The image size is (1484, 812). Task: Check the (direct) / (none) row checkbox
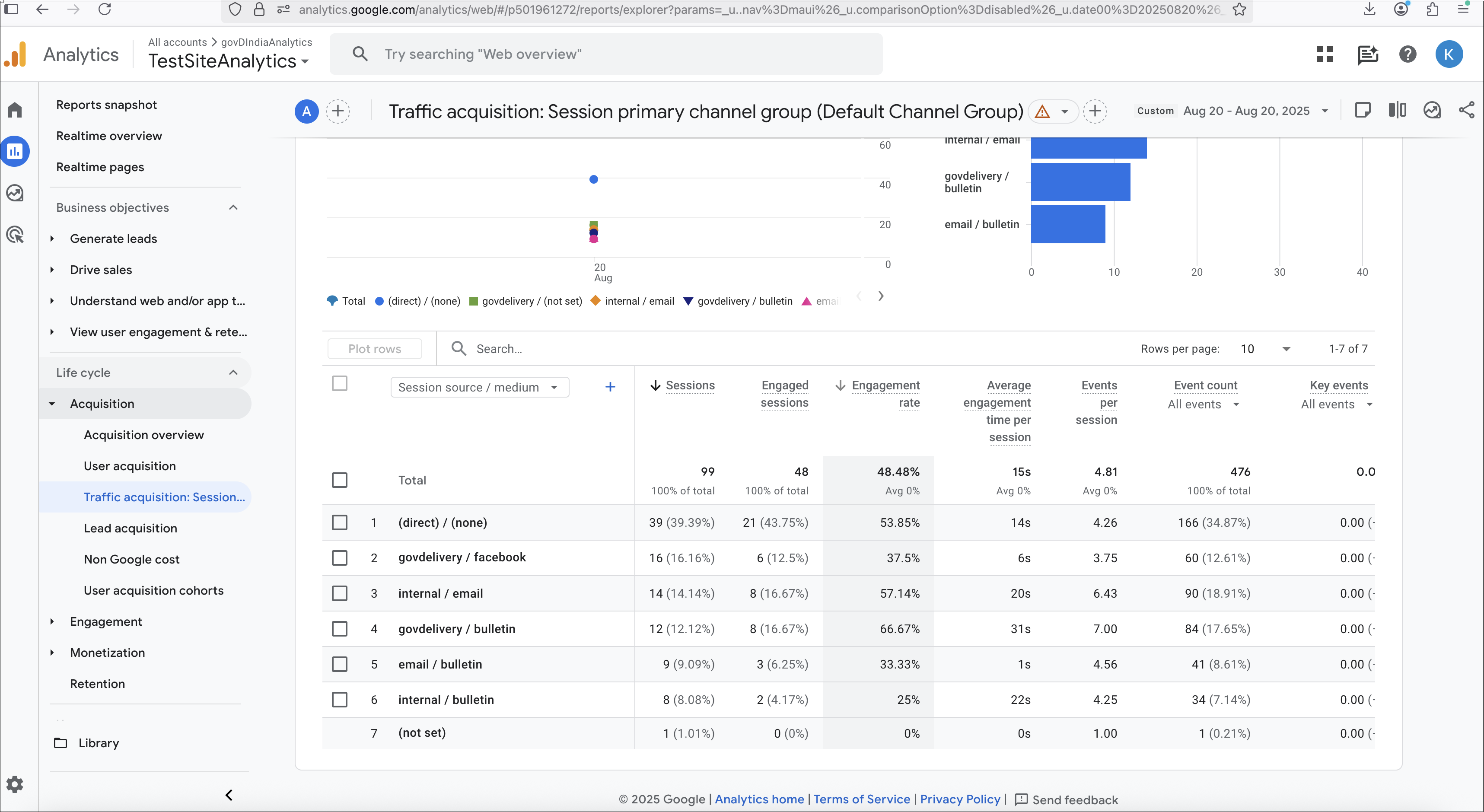[x=339, y=522]
